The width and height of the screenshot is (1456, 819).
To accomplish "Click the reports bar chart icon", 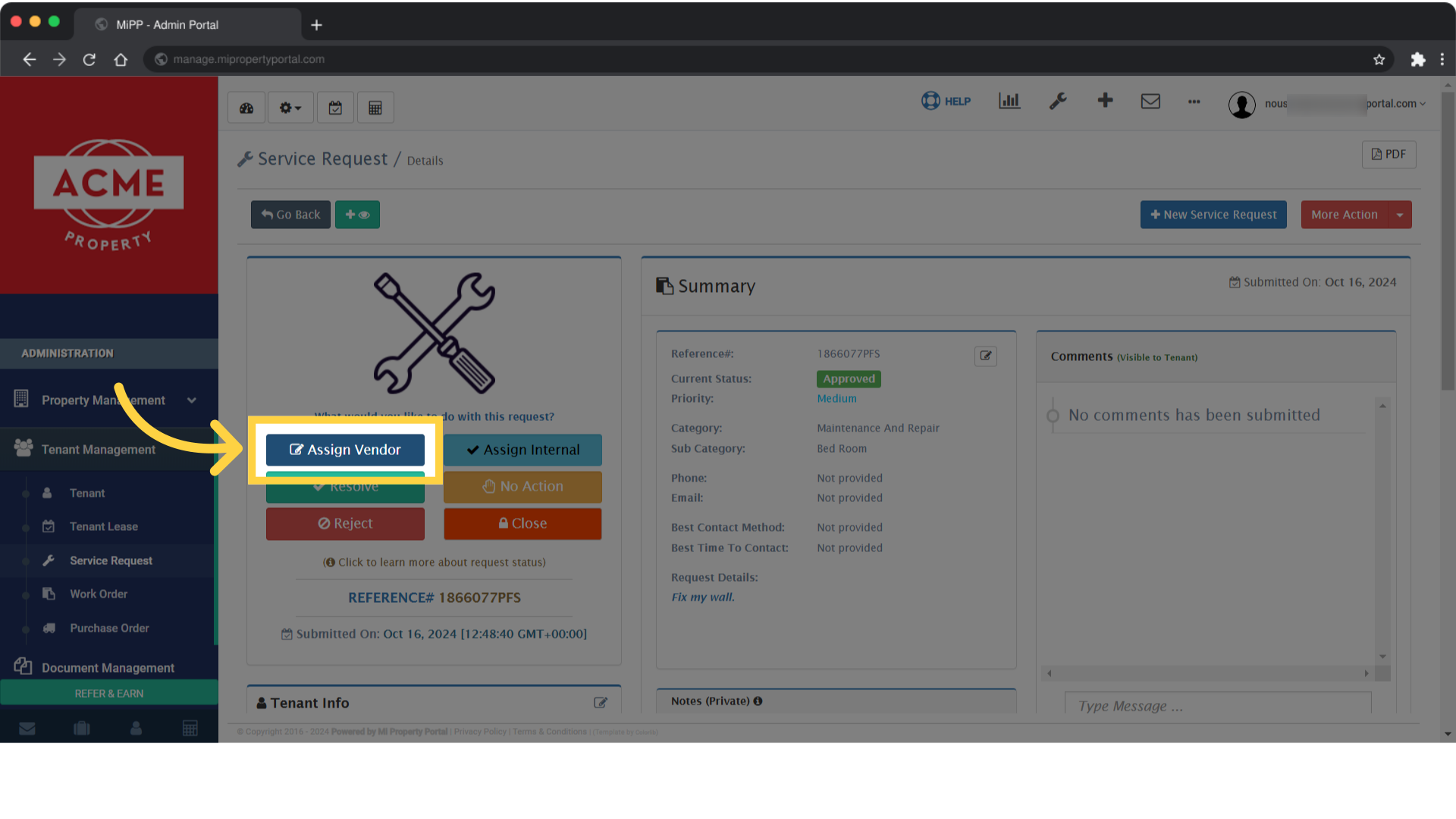I will pyautogui.click(x=1009, y=101).
